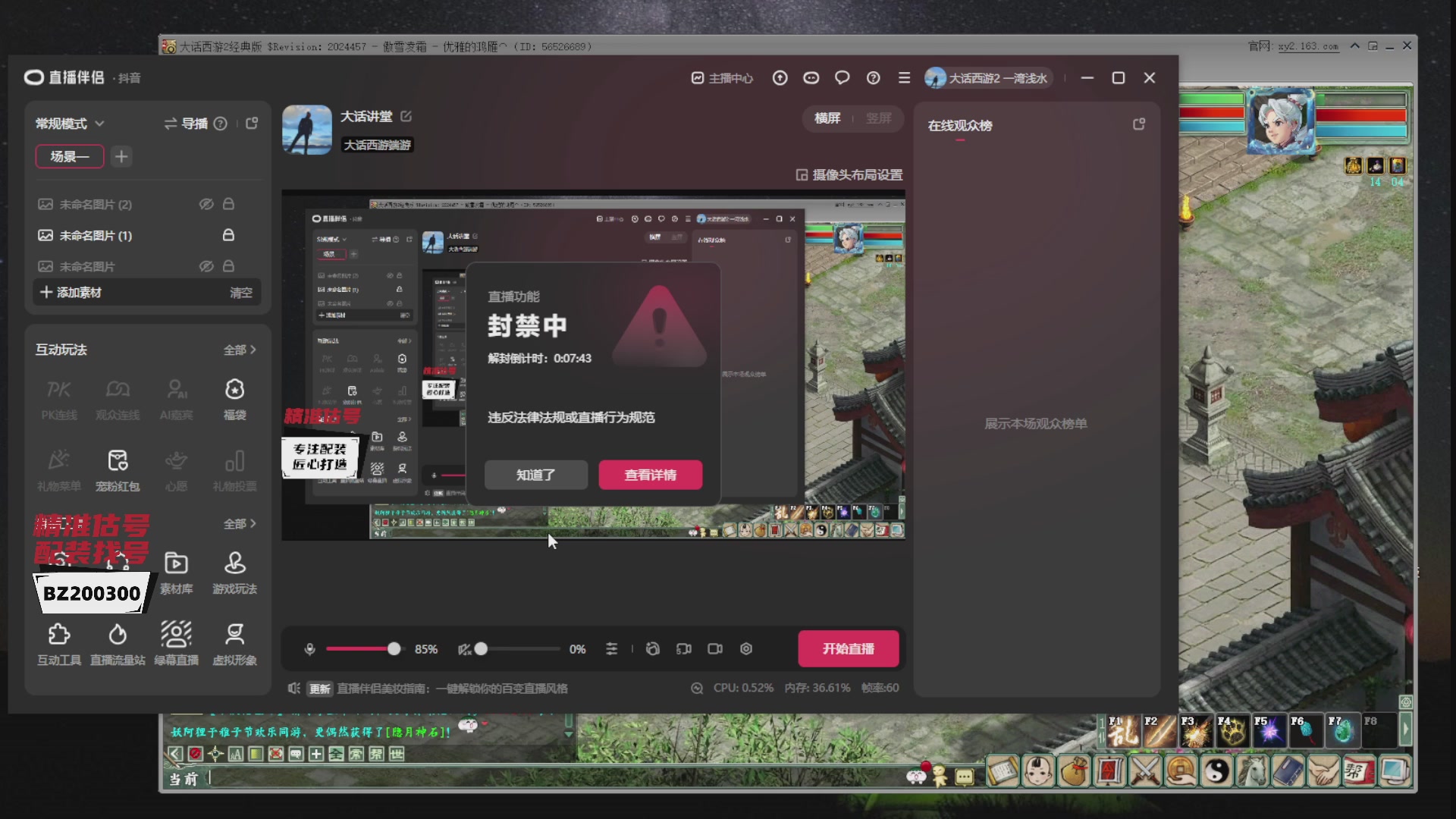The height and width of the screenshot is (819, 1456).
Task: Toggle visibility of bottom 未命名图片 source
Action: (206, 266)
